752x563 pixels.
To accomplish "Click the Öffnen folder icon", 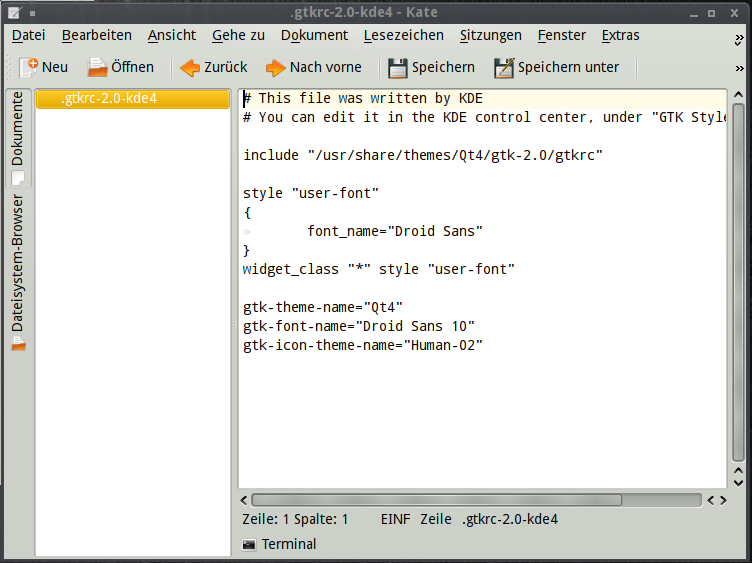I will 97,67.
